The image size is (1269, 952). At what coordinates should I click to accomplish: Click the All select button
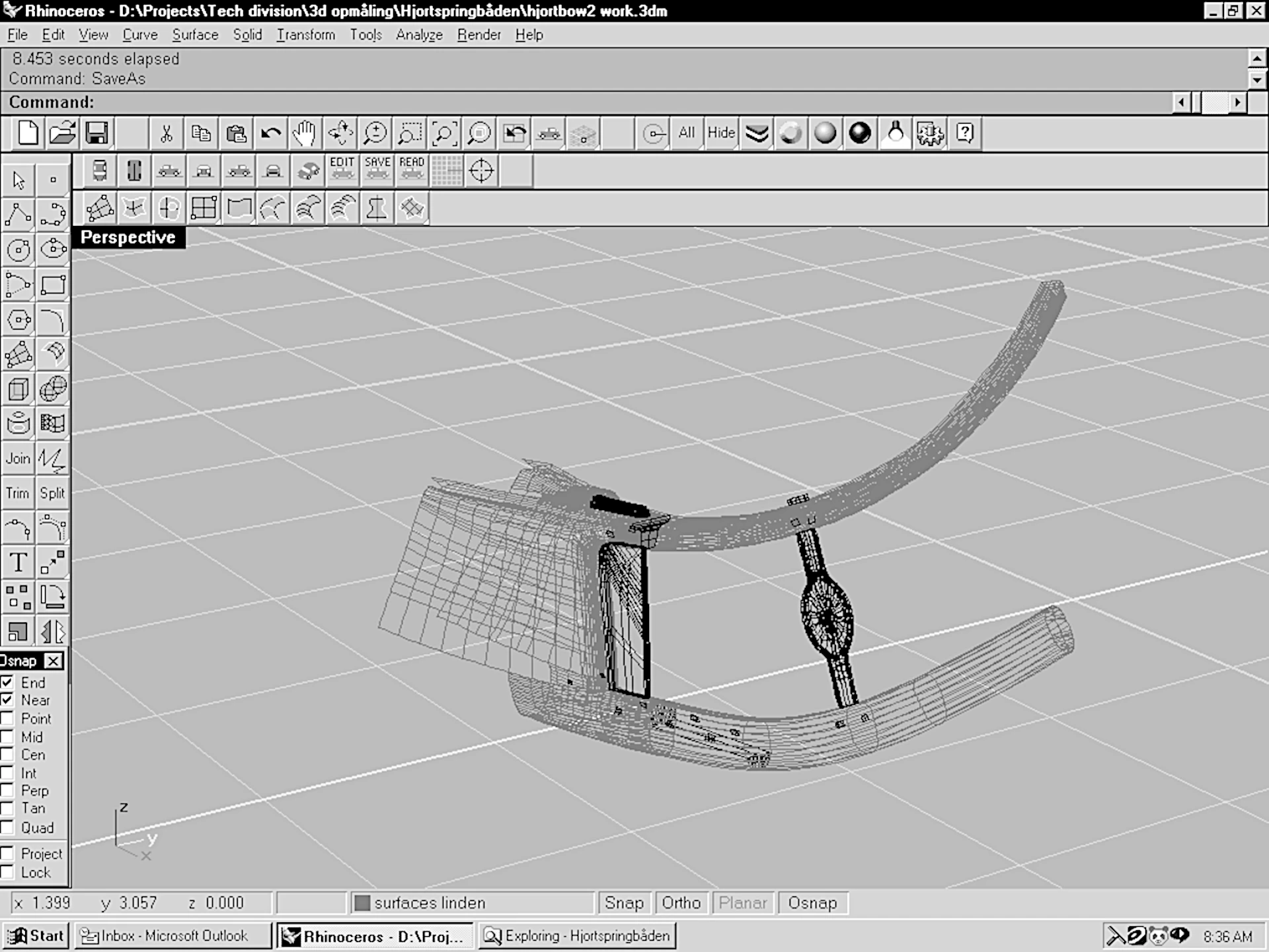pos(687,133)
